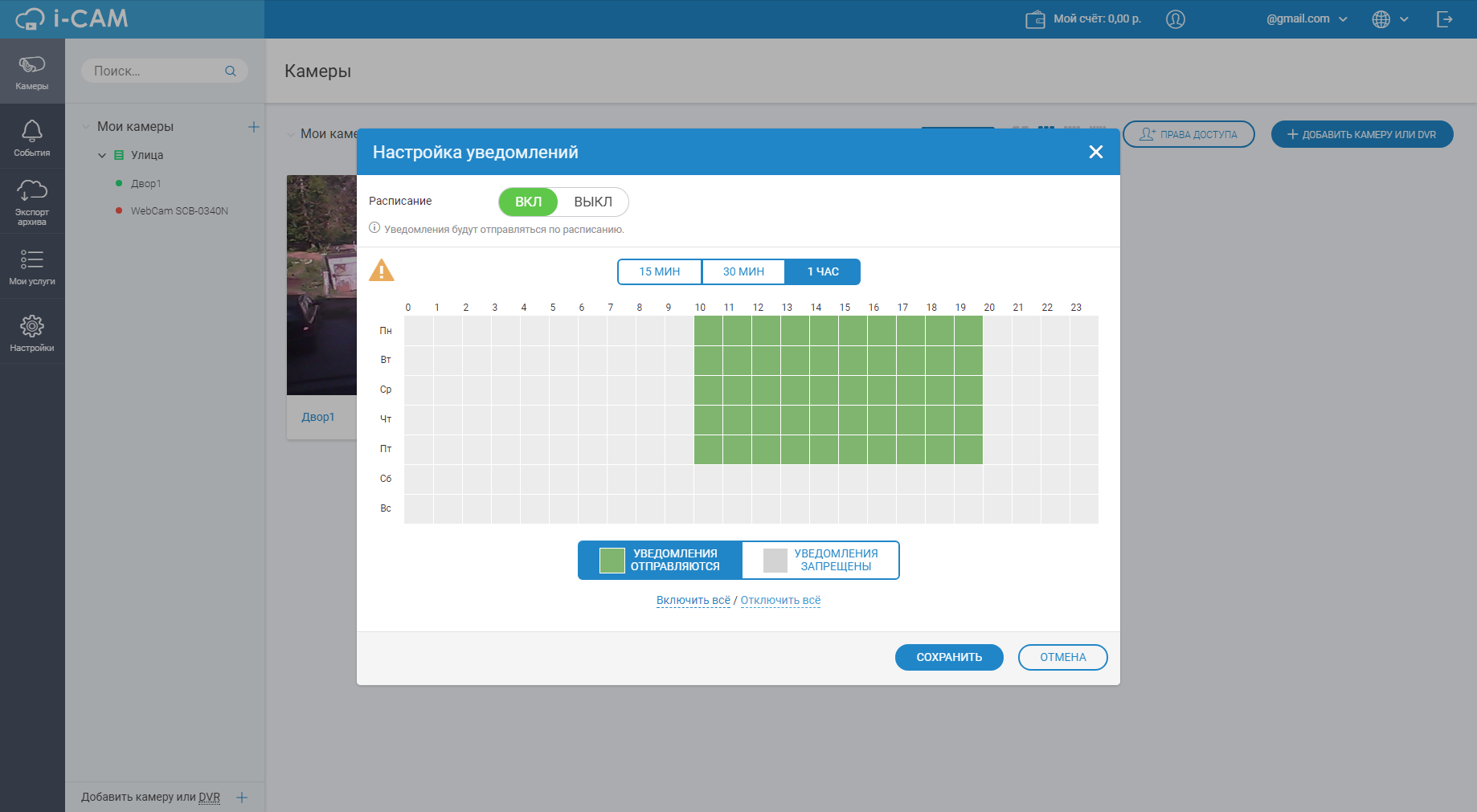Open the user profile icon

pos(1176,19)
